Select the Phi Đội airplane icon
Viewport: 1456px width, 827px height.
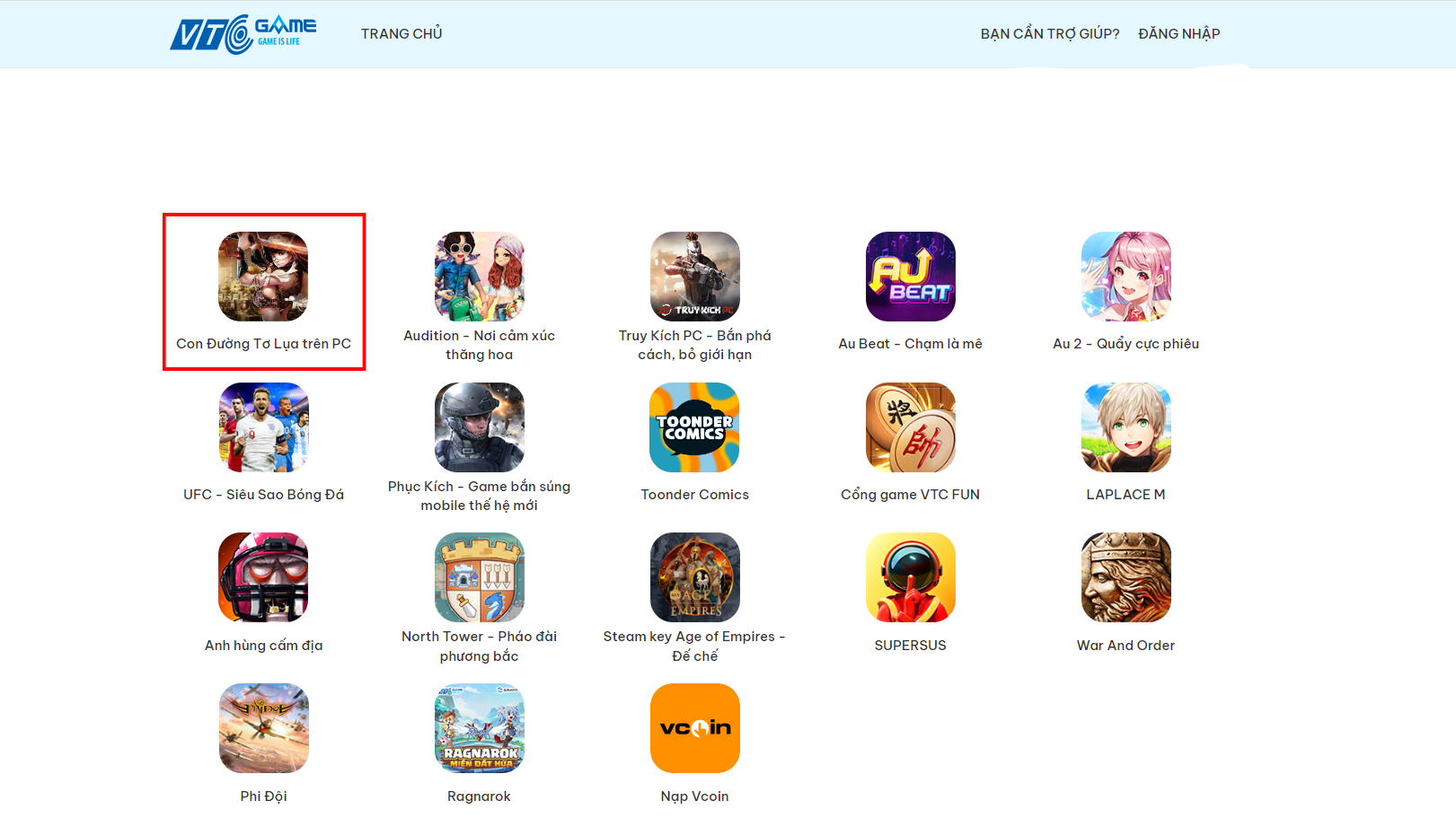263,728
